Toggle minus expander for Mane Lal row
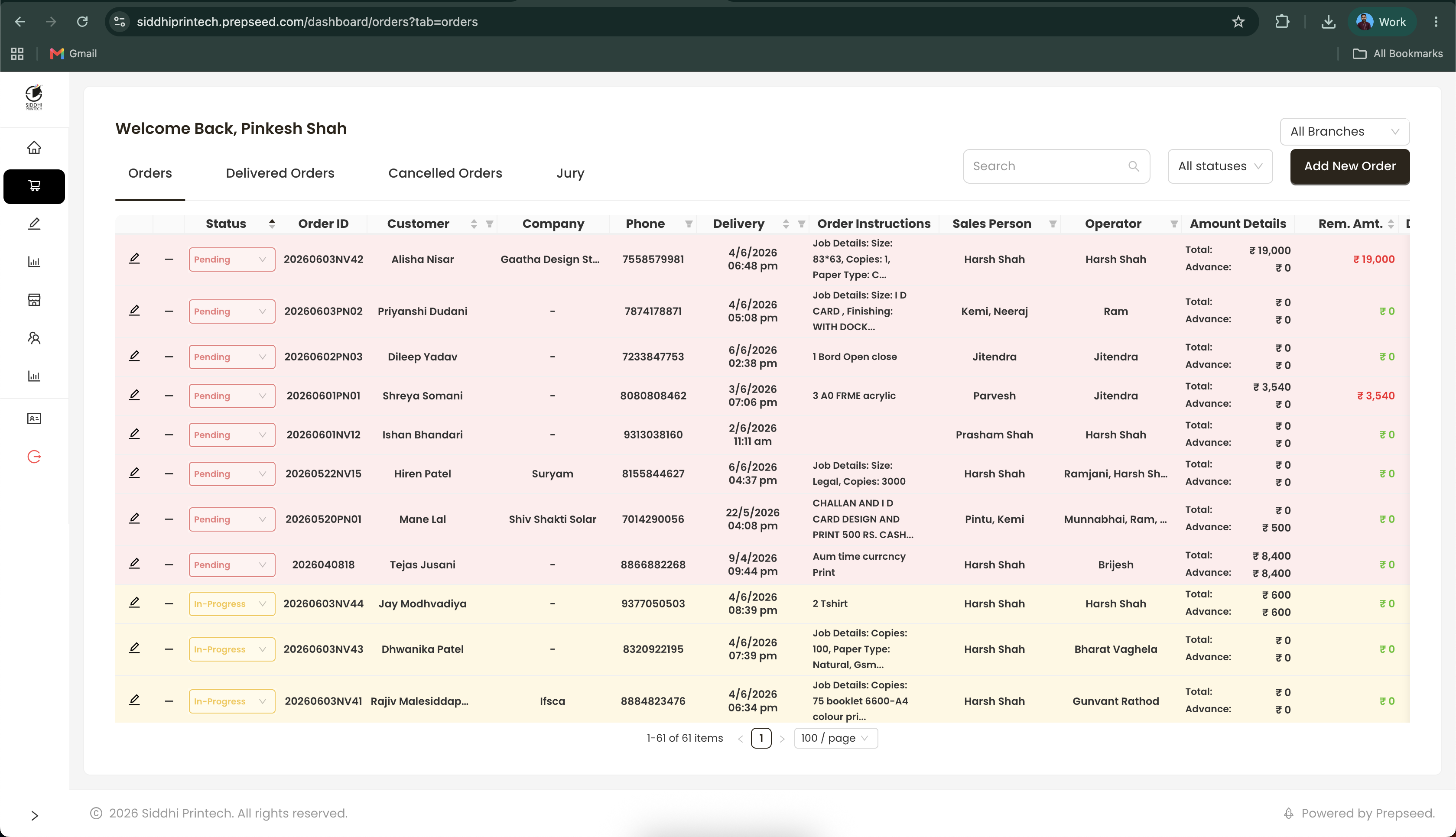This screenshot has width=1456, height=837. point(169,519)
